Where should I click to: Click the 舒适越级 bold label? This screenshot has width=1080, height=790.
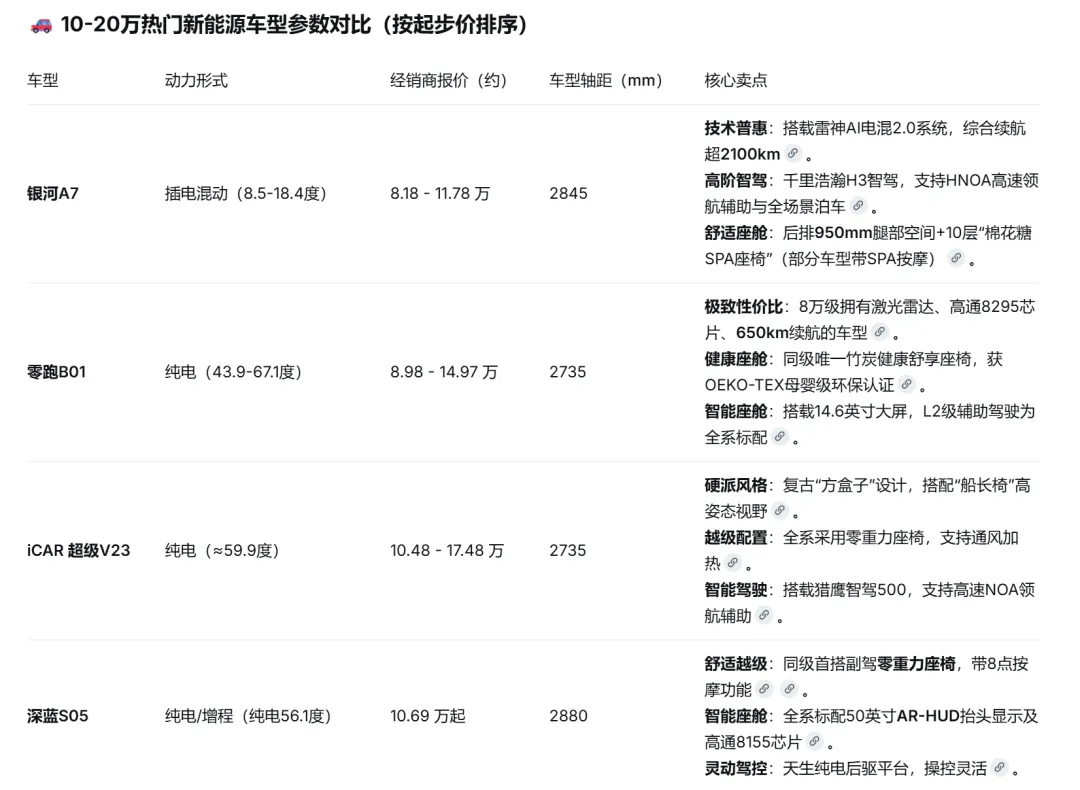[x=736, y=663]
